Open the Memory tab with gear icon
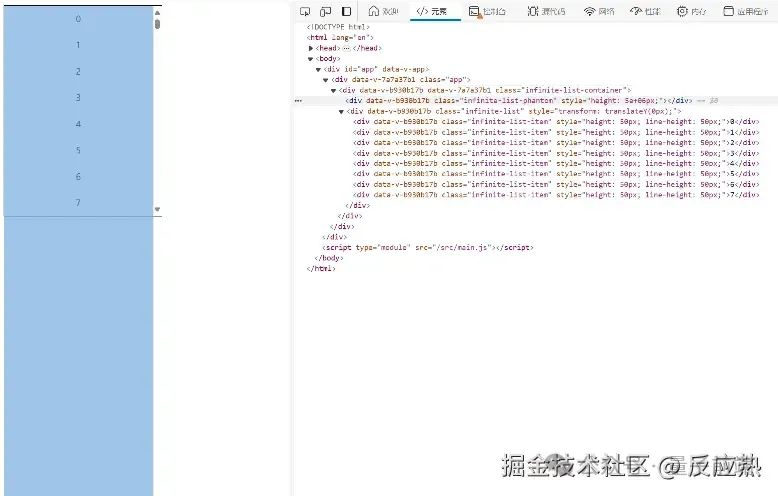 click(x=691, y=11)
